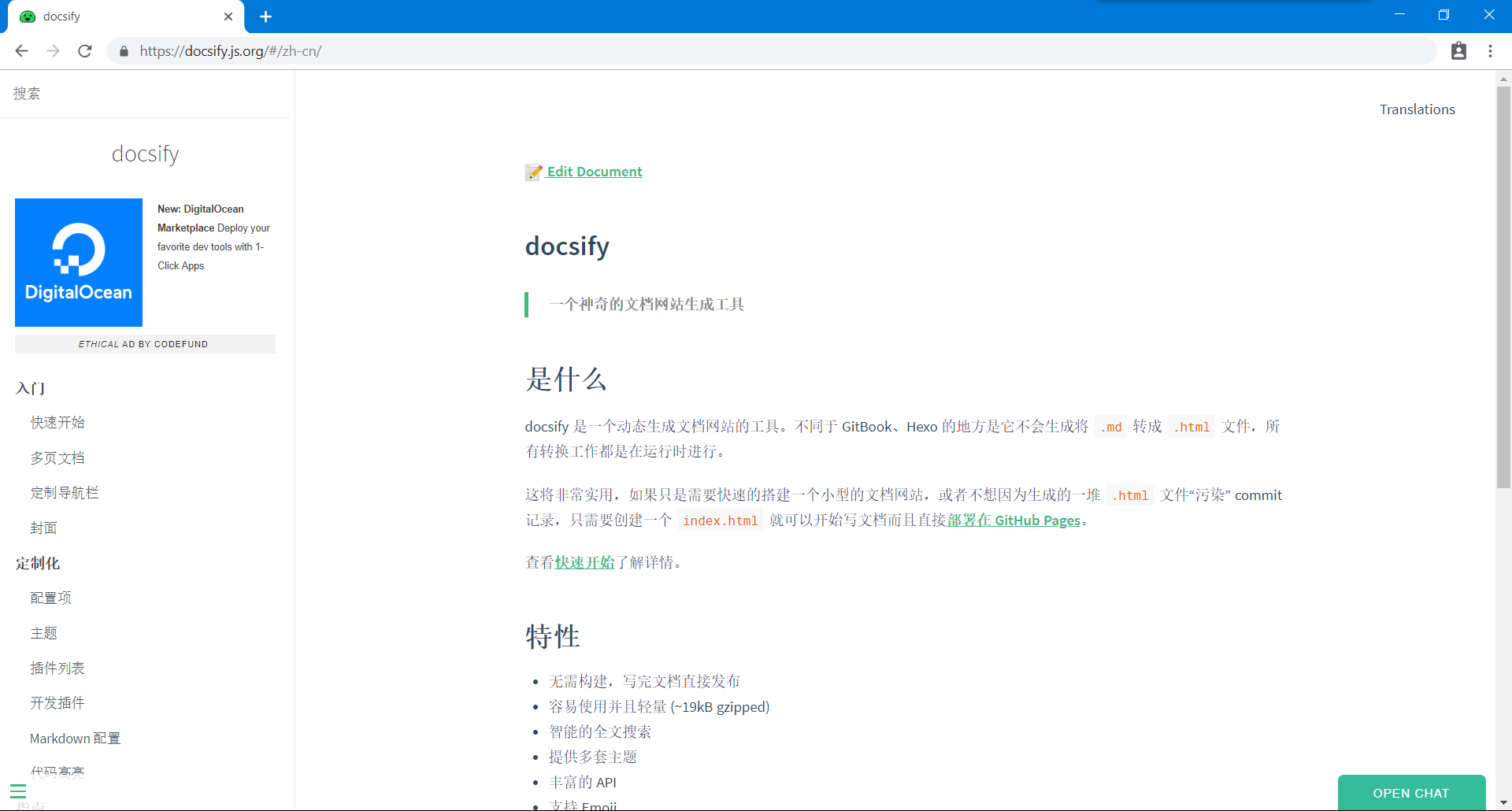Click the 是什么 section heading
The height and width of the screenshot is (811, 1512).
[x=566, y=380]
